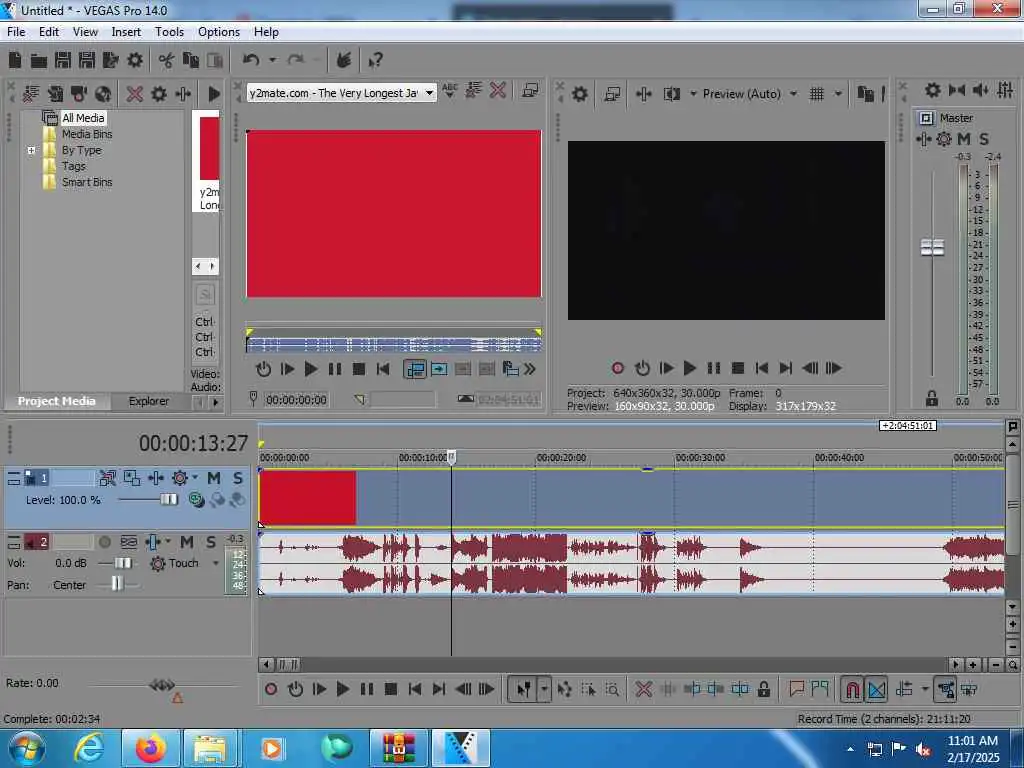Toggle Master bus Solo button
The height and width of the screenshot is (768, 1024).
point(984,139)
